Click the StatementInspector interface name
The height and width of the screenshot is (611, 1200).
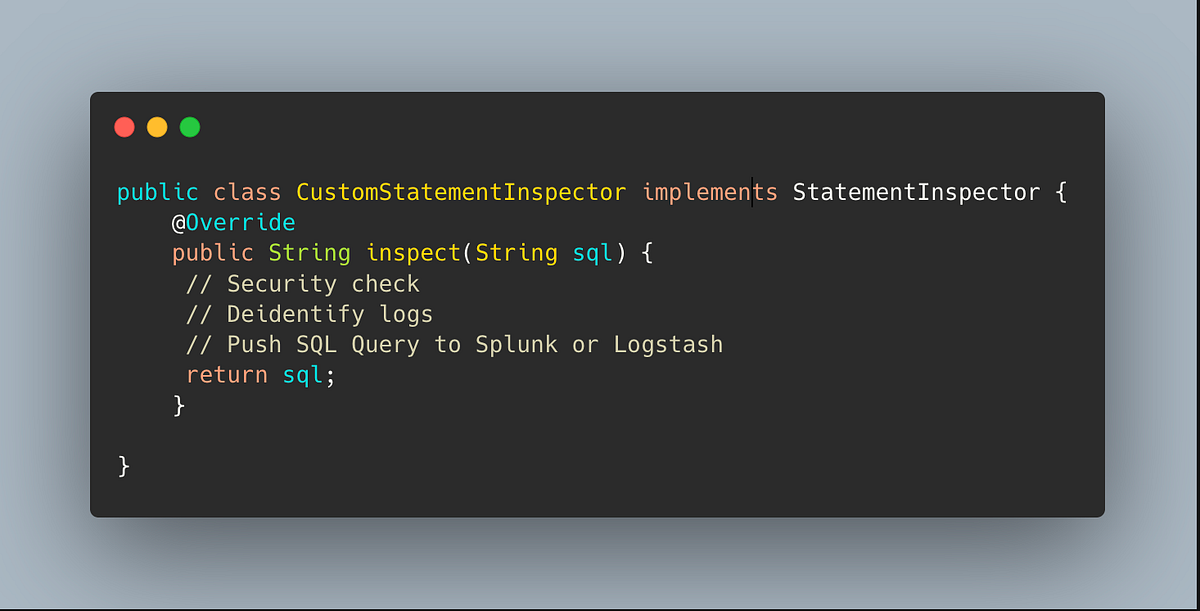click(916, 192)
